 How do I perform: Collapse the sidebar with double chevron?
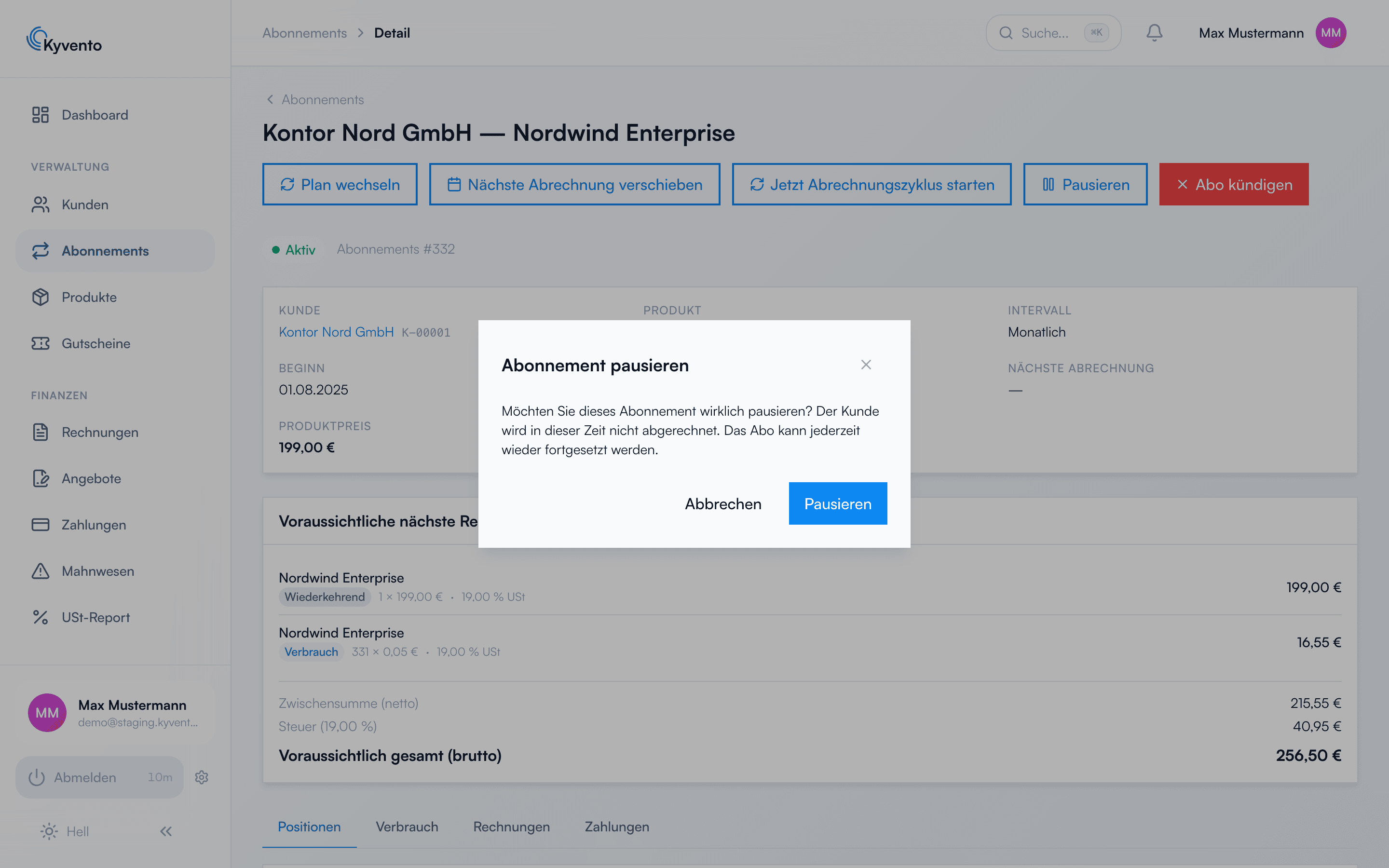pyautogui.click(x=166, y=831)
